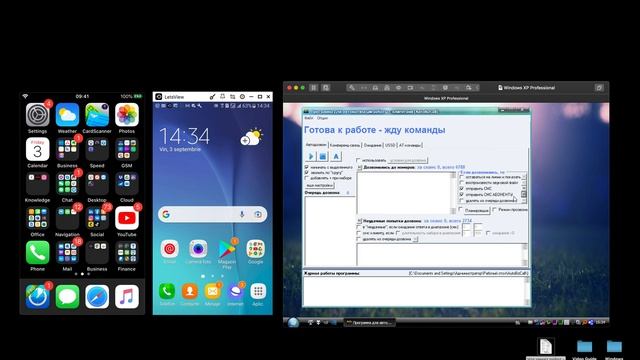Open the Mail folder on iPhone
Image resolution: width=640 pixels, height=360 pixels.
(x=67, y=253)
